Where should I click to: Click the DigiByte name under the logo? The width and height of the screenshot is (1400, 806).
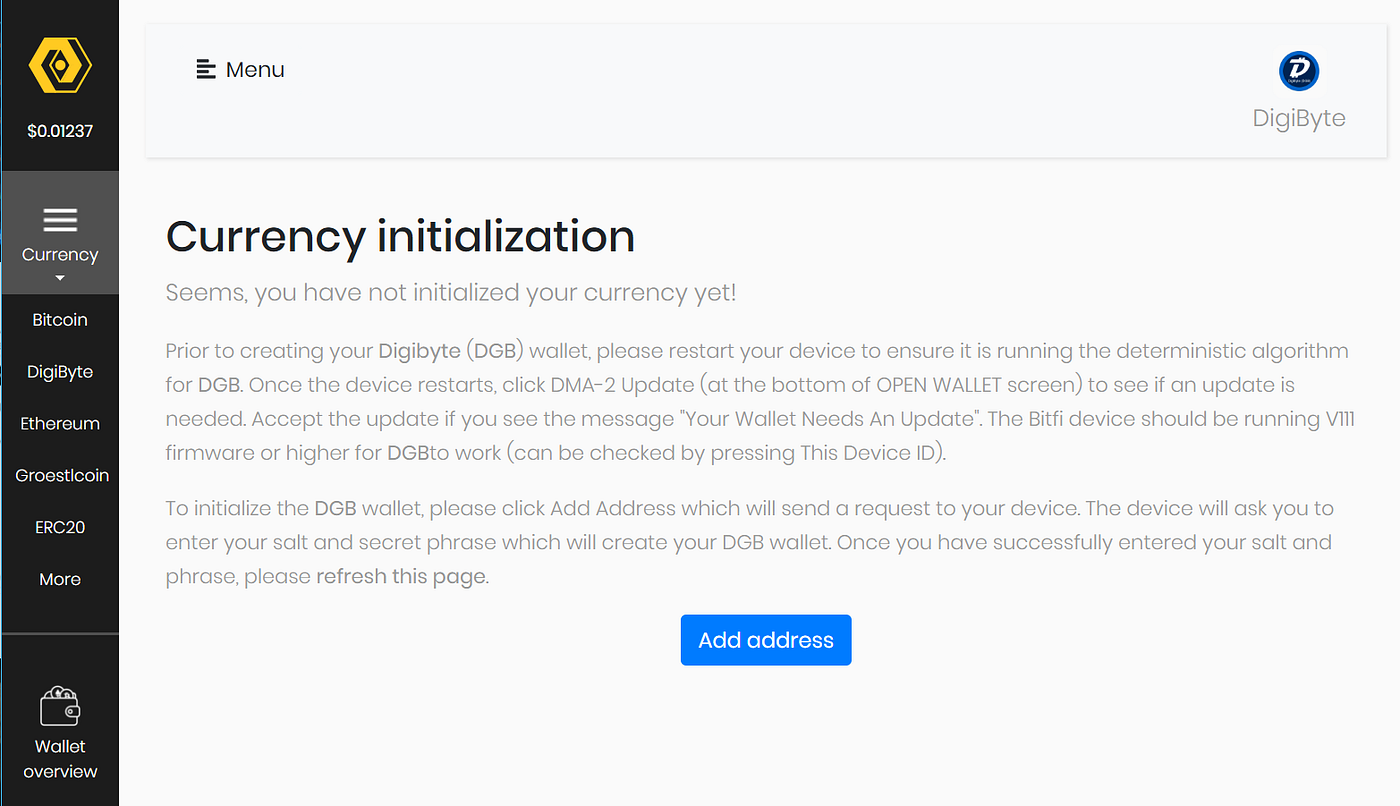click(x=1299, y=118)
